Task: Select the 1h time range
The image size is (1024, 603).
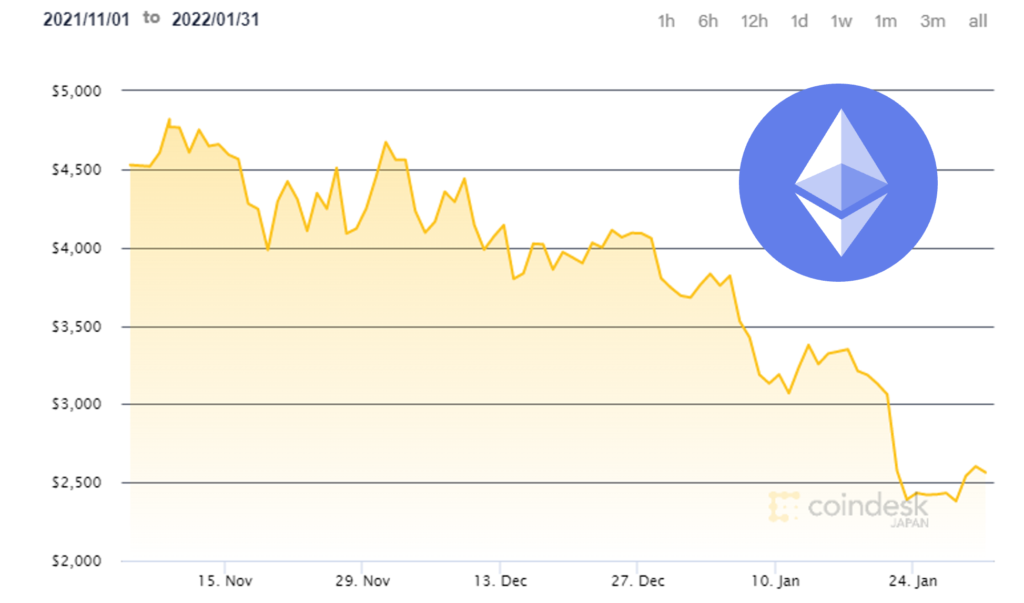Action: point(666,21)
